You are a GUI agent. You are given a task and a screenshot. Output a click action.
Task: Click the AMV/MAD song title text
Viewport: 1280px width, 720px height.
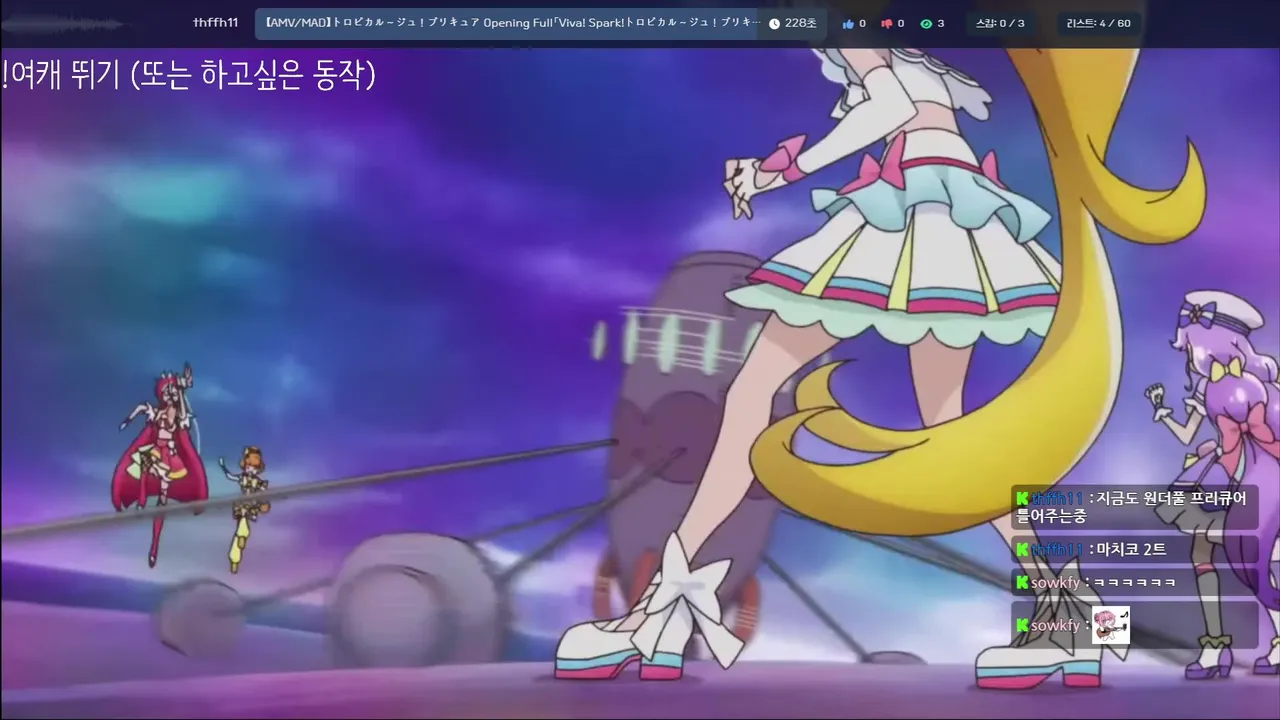[x=512, y=23]
